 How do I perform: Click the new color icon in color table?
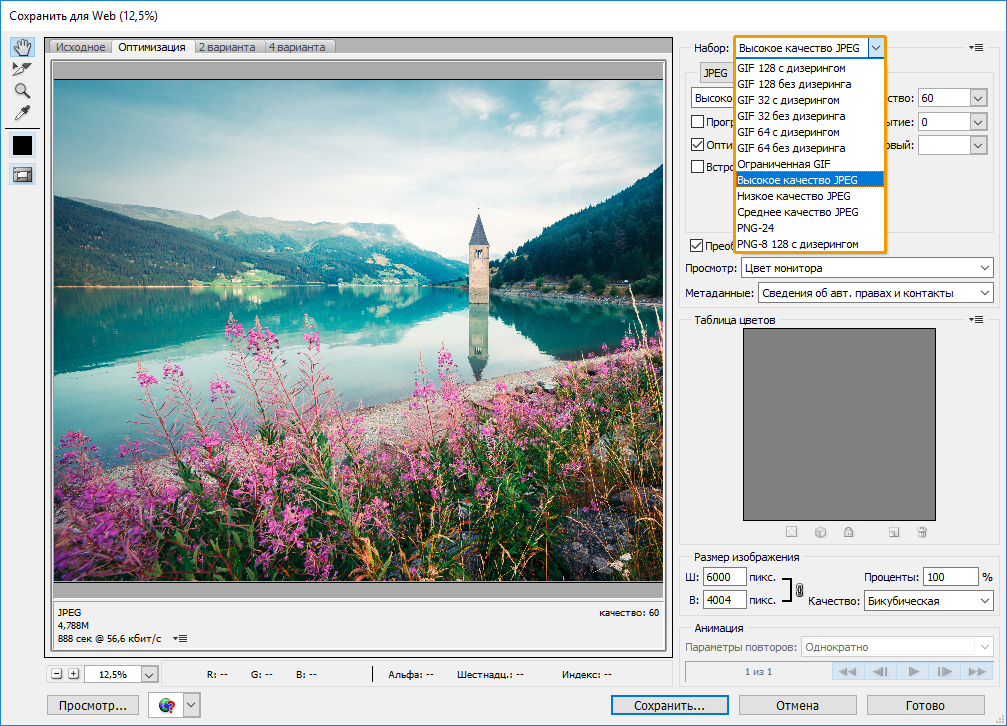point(894,532)
